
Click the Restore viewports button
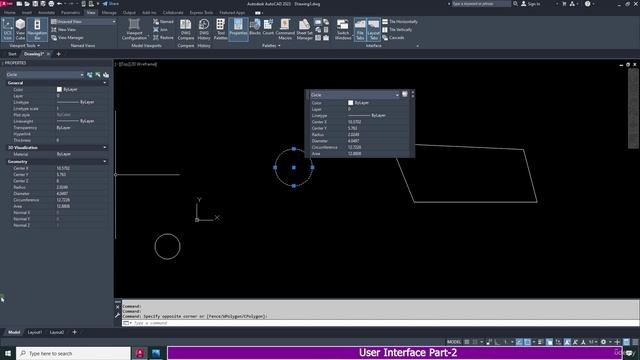[163, 38]
